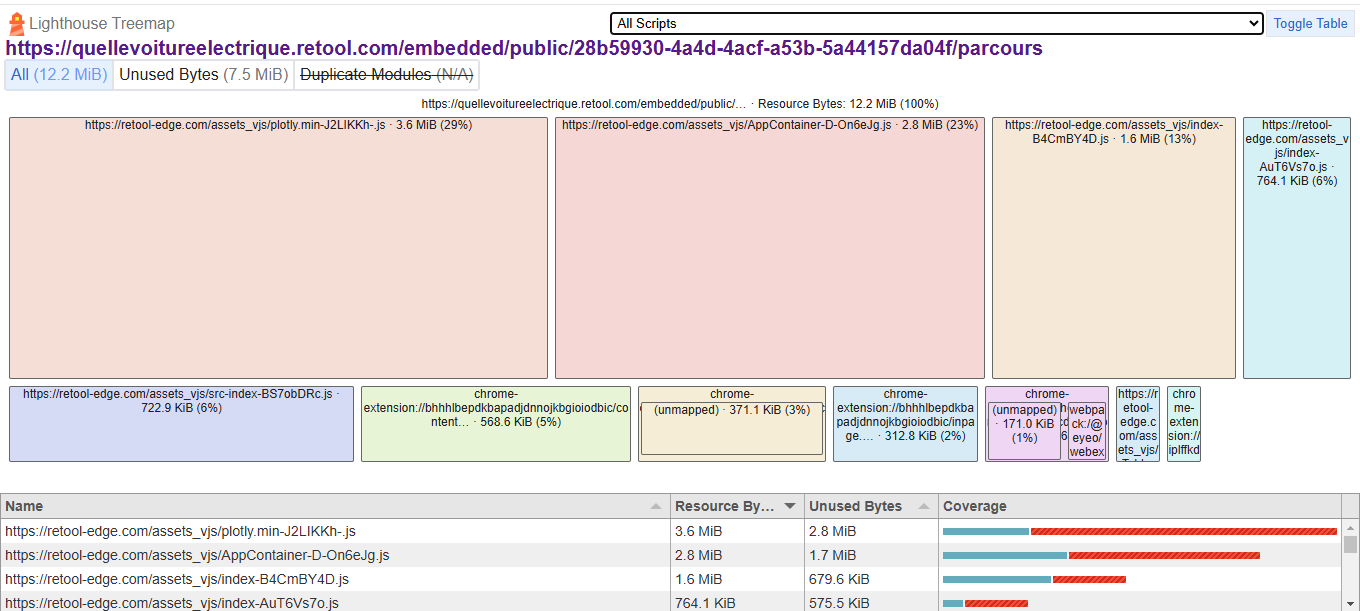The width and height of the screenshot is (1360, 611).
Task: Switch to Unused Bytes (7.5 MiB) view
Action: (203, 75)
